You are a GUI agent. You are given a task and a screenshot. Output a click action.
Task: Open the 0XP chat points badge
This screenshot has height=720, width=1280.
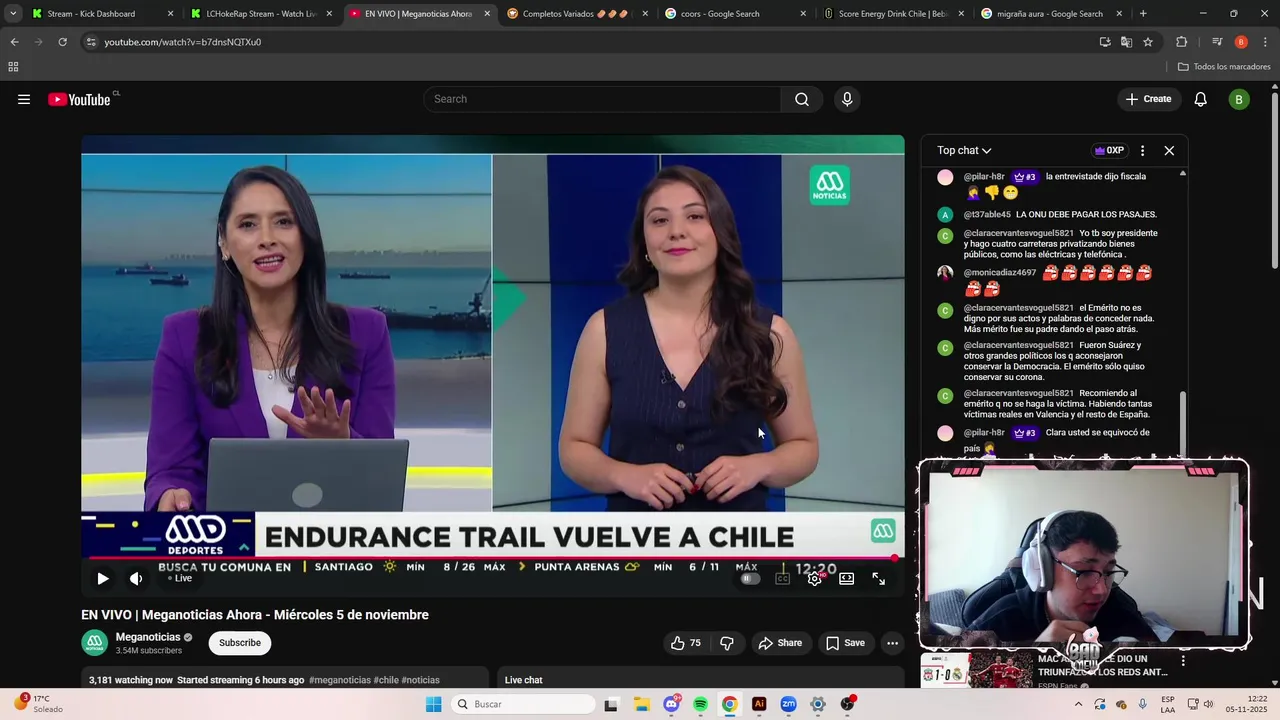[1109, 151]
